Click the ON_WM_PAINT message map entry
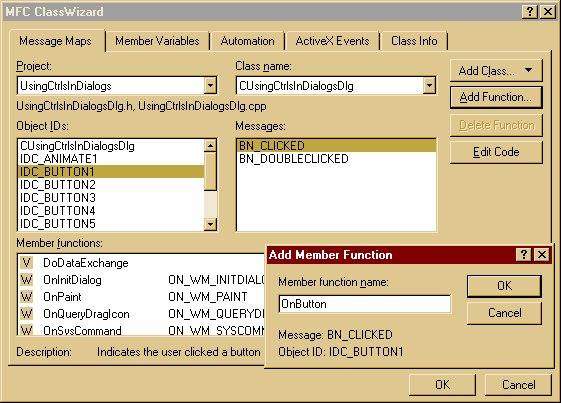The width and height of the screenshot is (561, 403). [208, 297]
